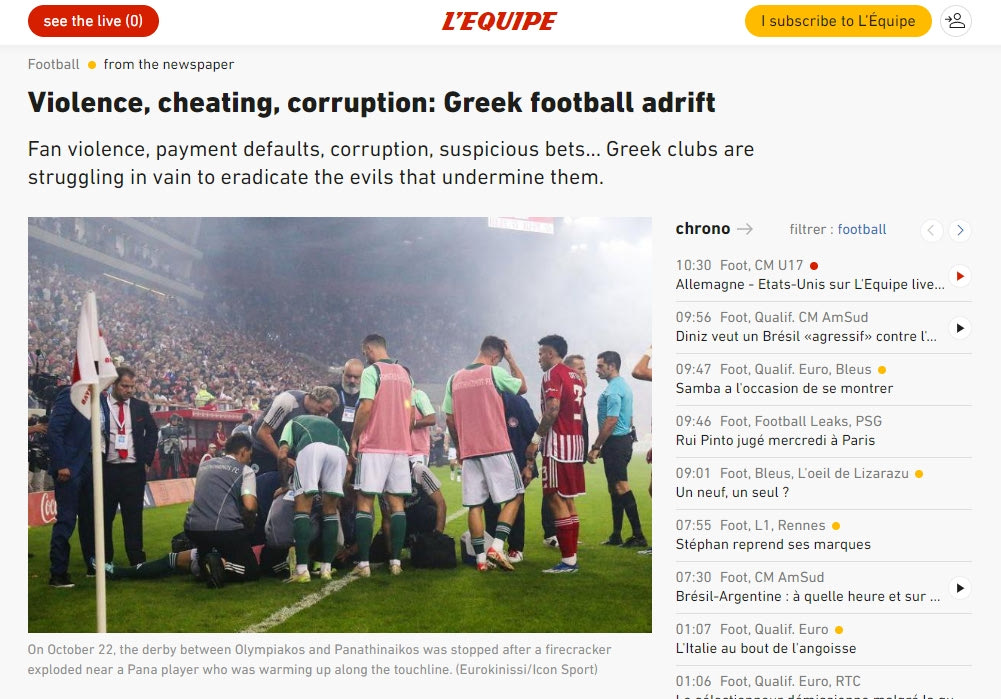Play the Allemagne - Etats-Unis live video
Viewport: 1001px width, 699px height.
(x=960, y=276)
